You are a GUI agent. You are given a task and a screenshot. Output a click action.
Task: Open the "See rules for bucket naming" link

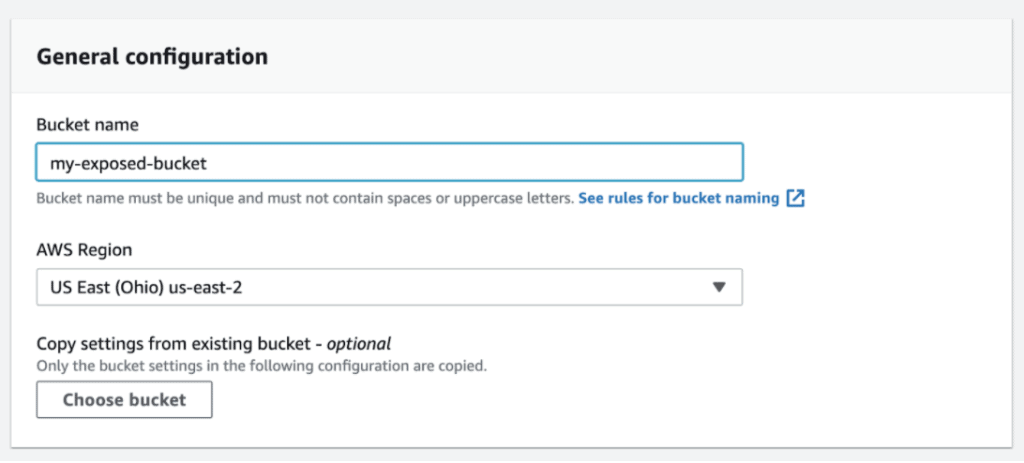pyautogui.click(x=678, y=198)
